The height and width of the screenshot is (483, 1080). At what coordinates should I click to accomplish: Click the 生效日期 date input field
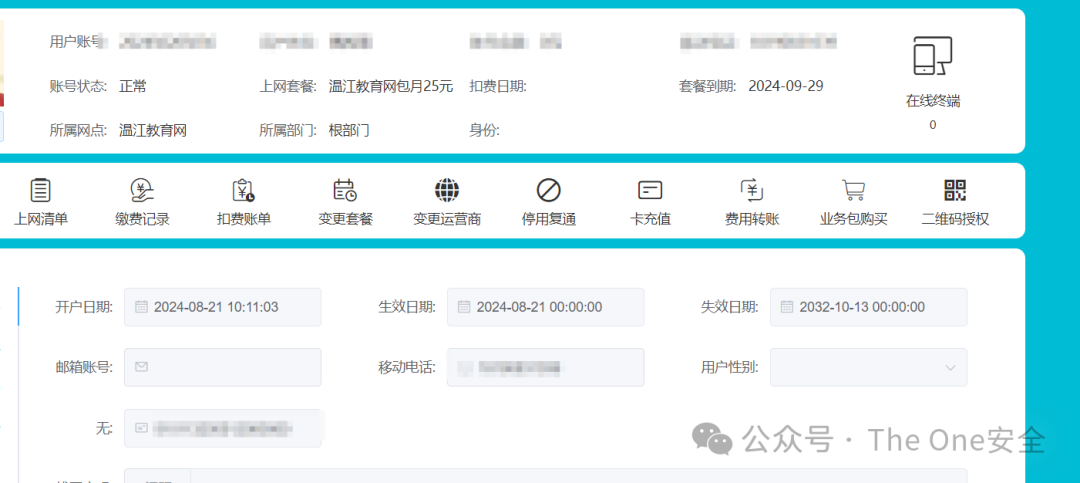pos(546,307)
